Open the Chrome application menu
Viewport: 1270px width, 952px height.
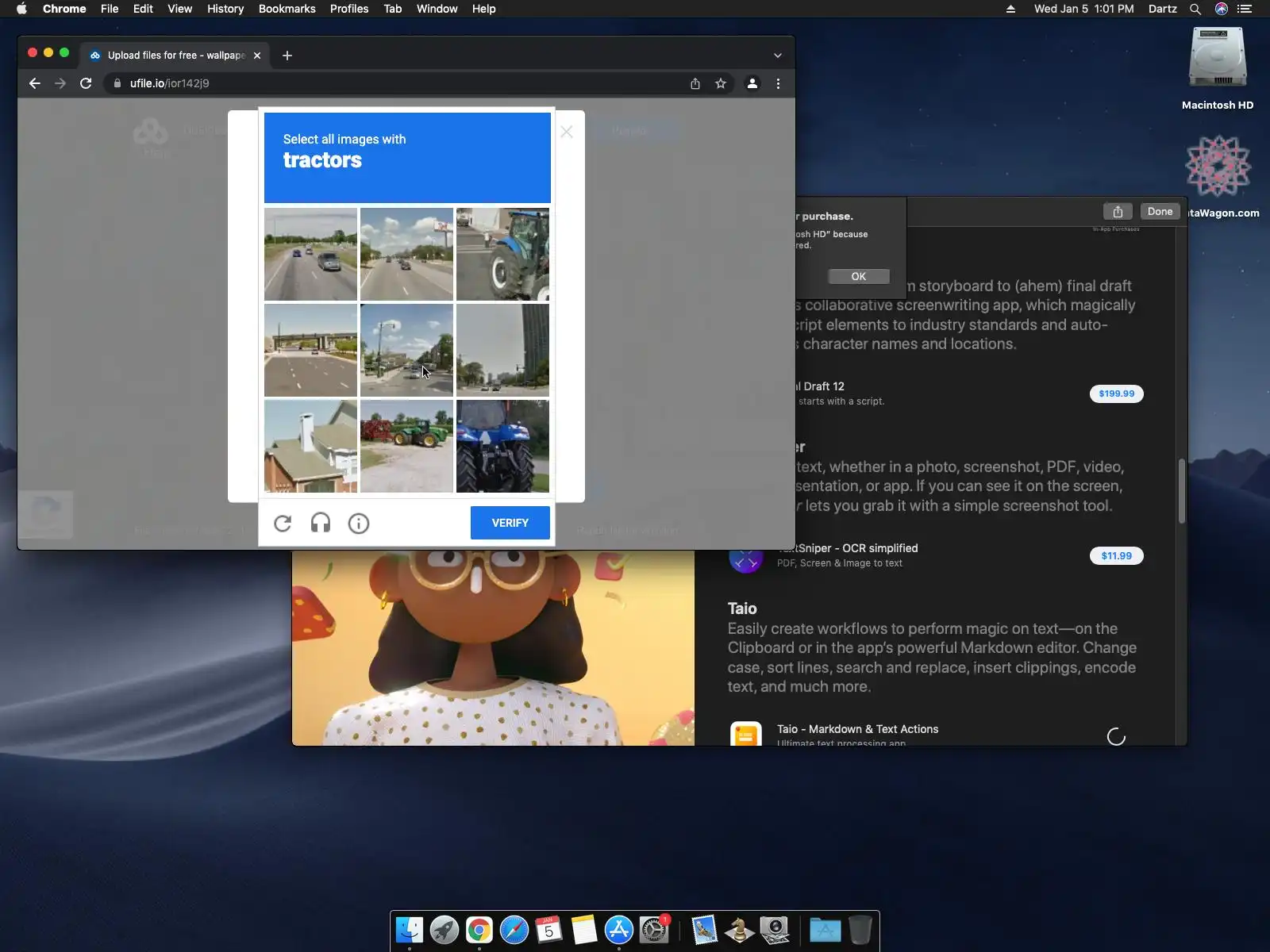64,9
